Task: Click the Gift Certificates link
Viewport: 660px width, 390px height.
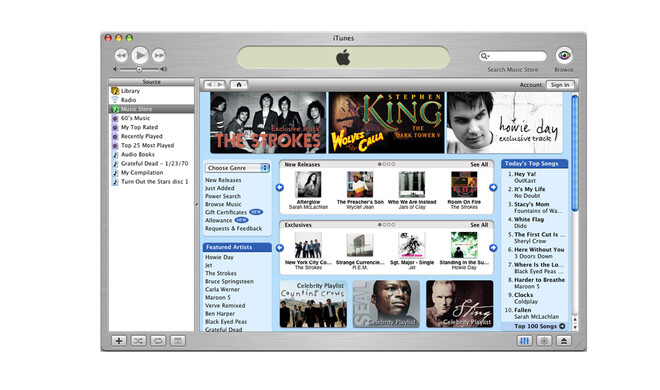Action: (x=226, y=212)
